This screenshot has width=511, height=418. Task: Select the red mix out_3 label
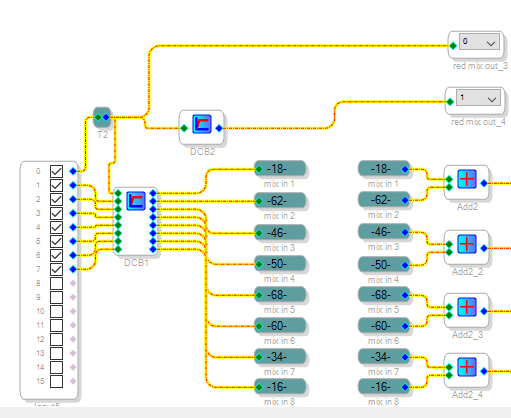coord(480,66)
